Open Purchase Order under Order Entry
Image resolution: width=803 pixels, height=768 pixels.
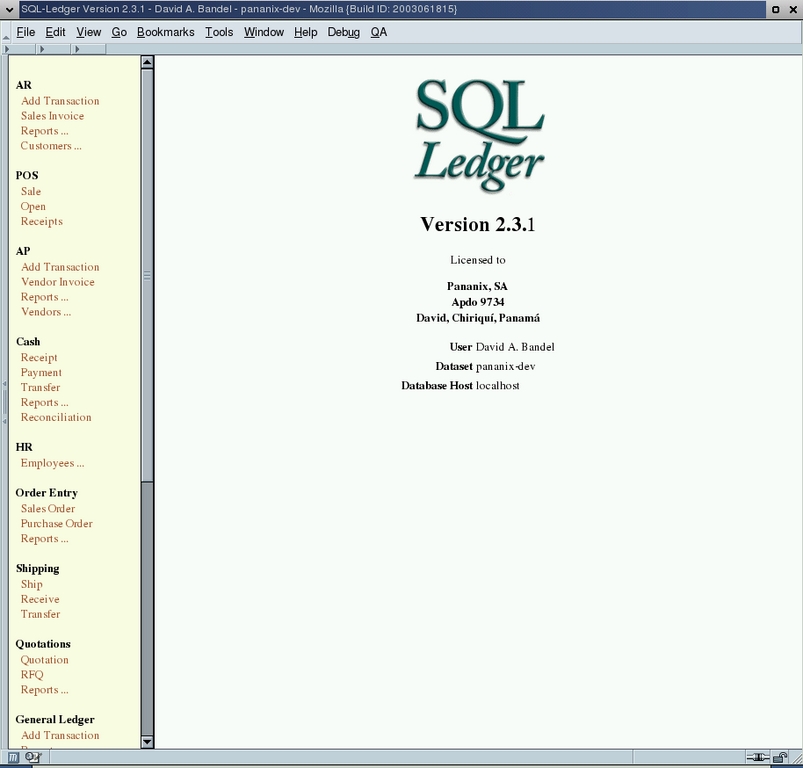point(56,524)
